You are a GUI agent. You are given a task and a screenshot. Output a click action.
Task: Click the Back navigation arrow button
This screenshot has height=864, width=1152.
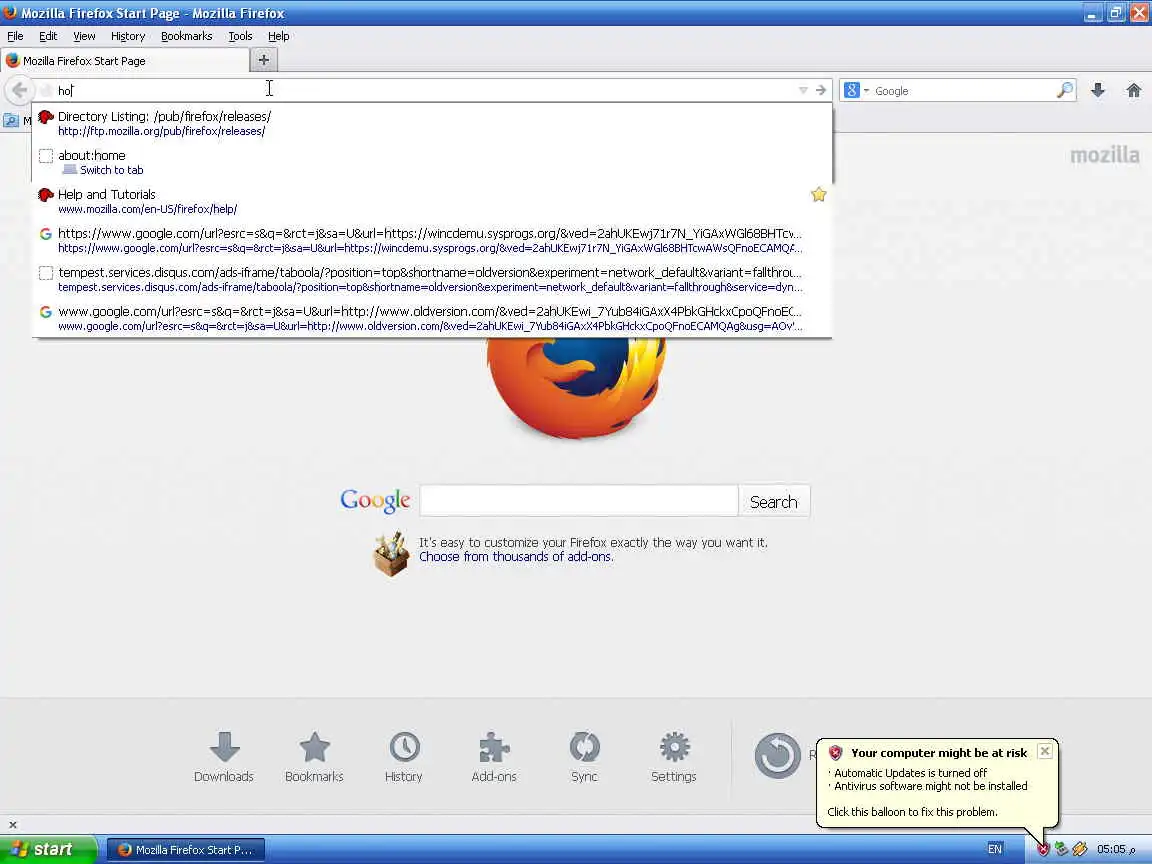pos(19,90)
